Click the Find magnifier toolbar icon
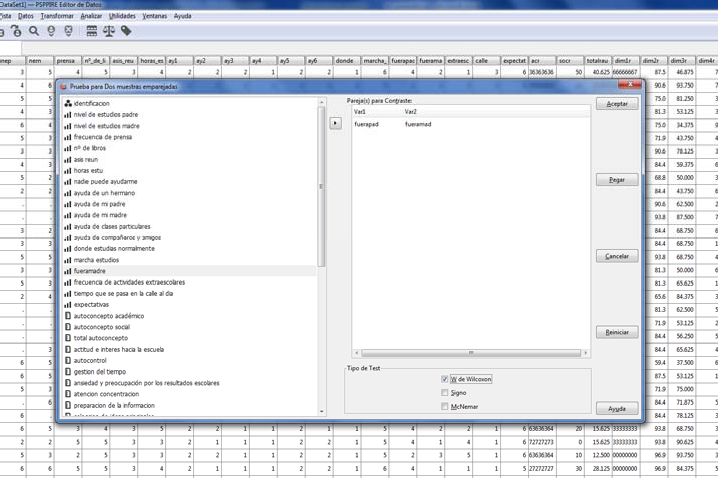718x478 pixels. point(34,31)
